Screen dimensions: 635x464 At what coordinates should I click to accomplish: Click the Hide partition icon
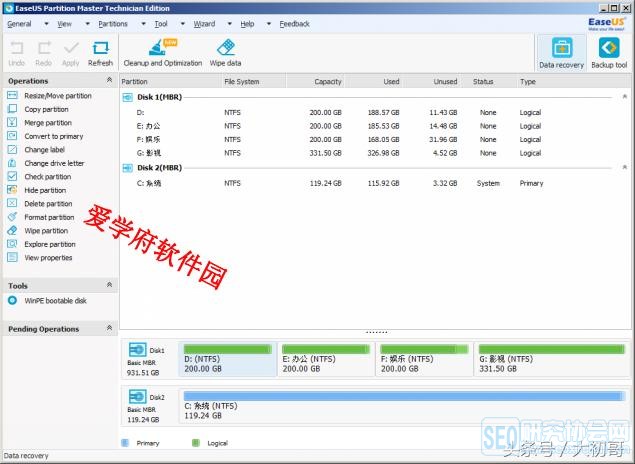(13, 190)
